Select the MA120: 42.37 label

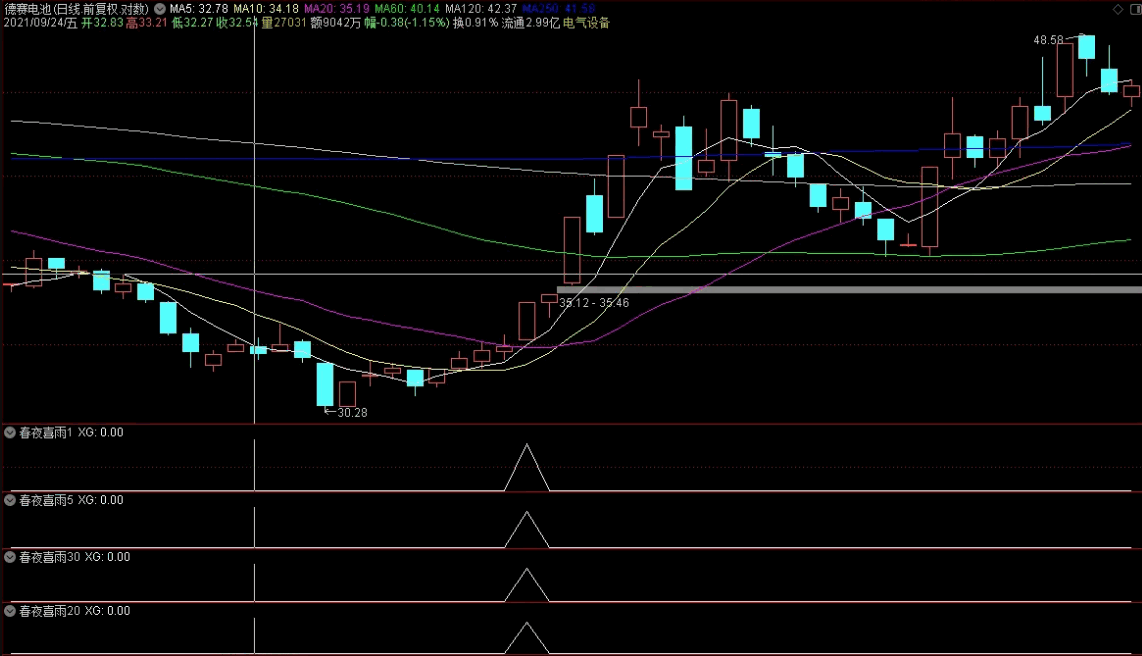click(x=481, y=9)
